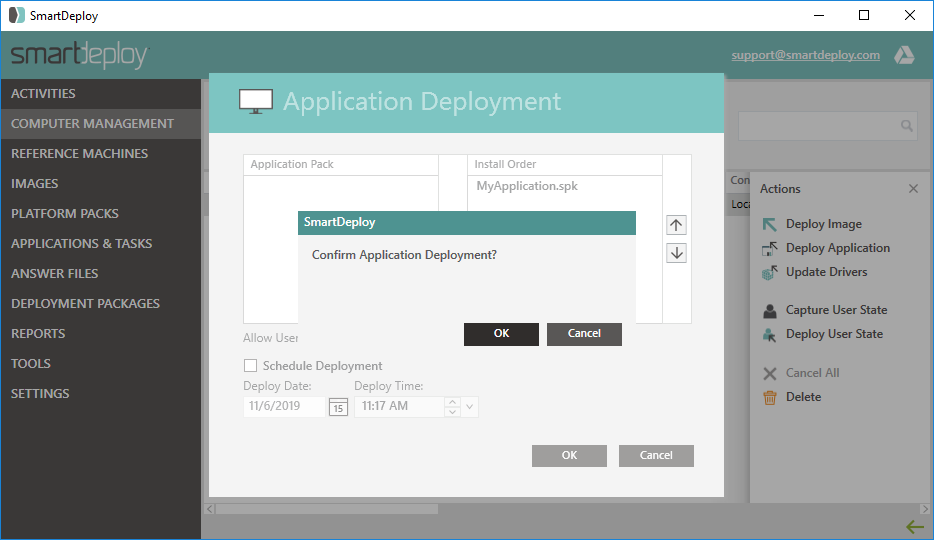The image size is (934, 540).
Task: Move application down in install order
Action: click(x=676, y=253)
